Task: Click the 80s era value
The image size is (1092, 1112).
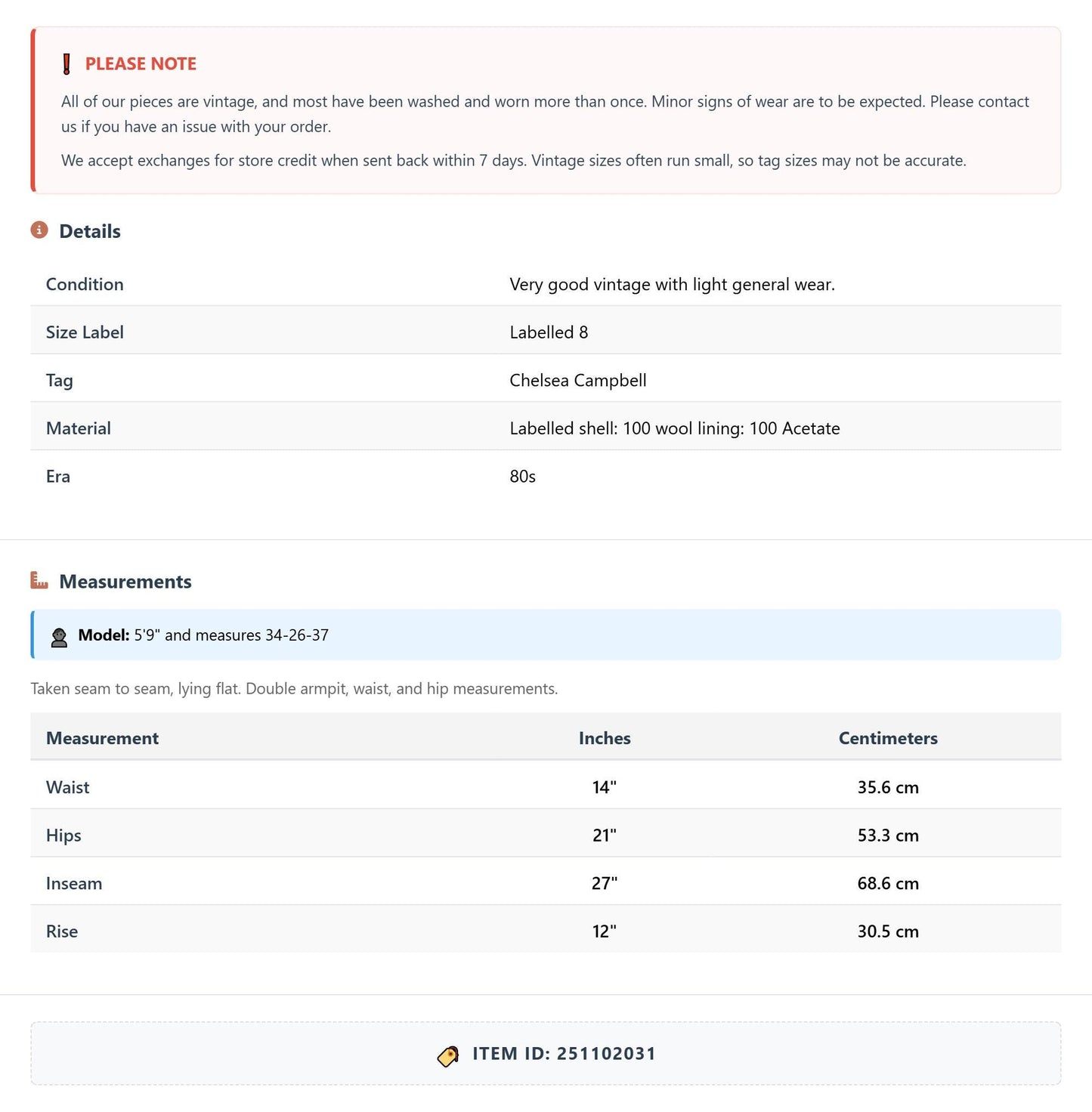Action: click(523, 477)
